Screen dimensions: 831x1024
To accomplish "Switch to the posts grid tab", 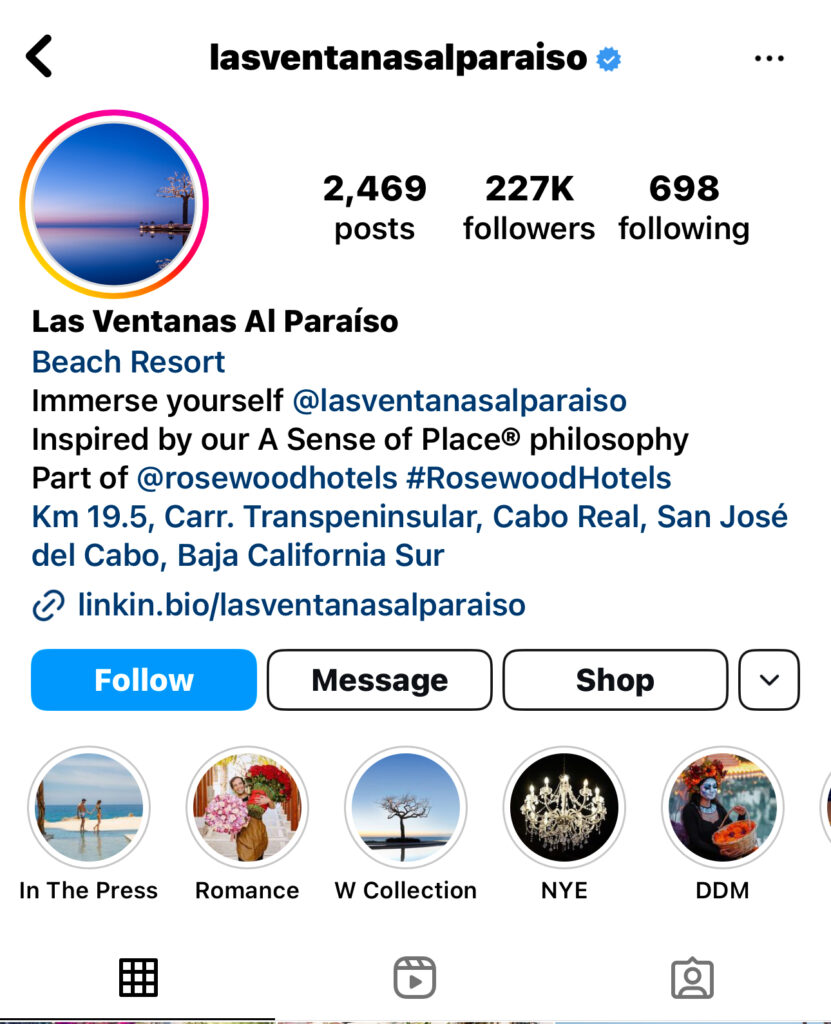I will click(138, 978).
